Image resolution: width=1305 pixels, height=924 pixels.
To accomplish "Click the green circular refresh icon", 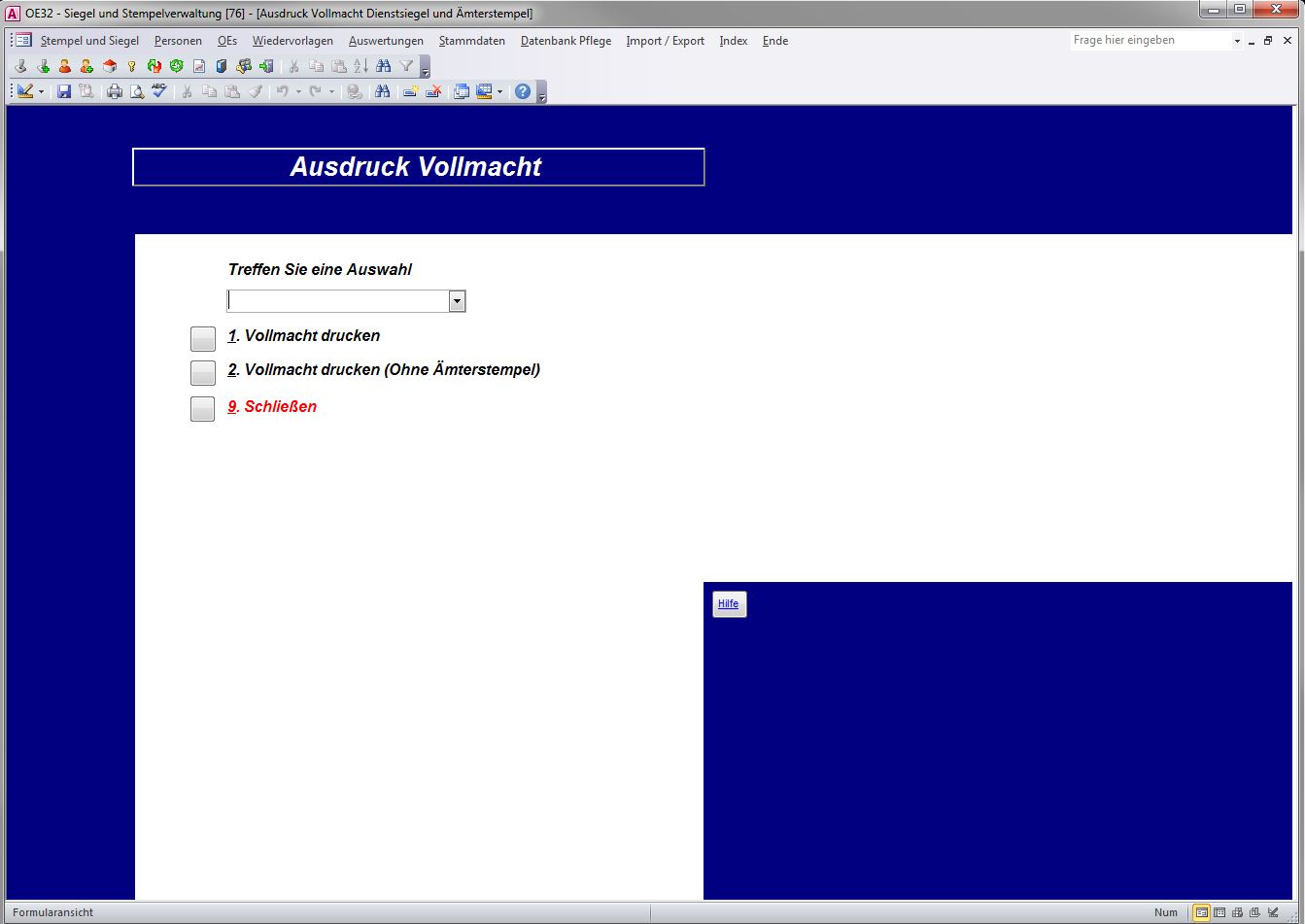I will pyautogui.click(x=176, y=66).
